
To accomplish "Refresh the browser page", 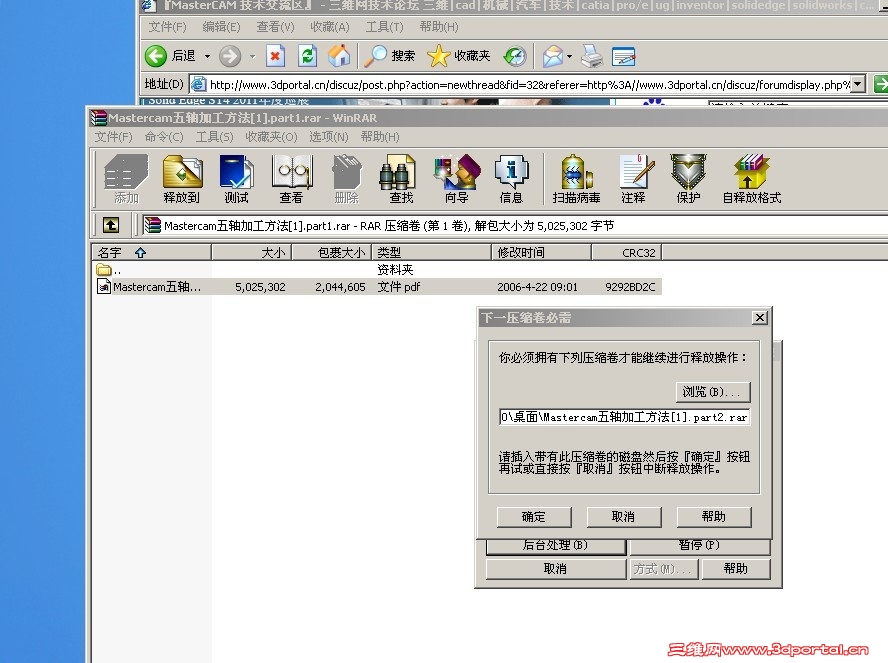I will [x=307, y=55].
